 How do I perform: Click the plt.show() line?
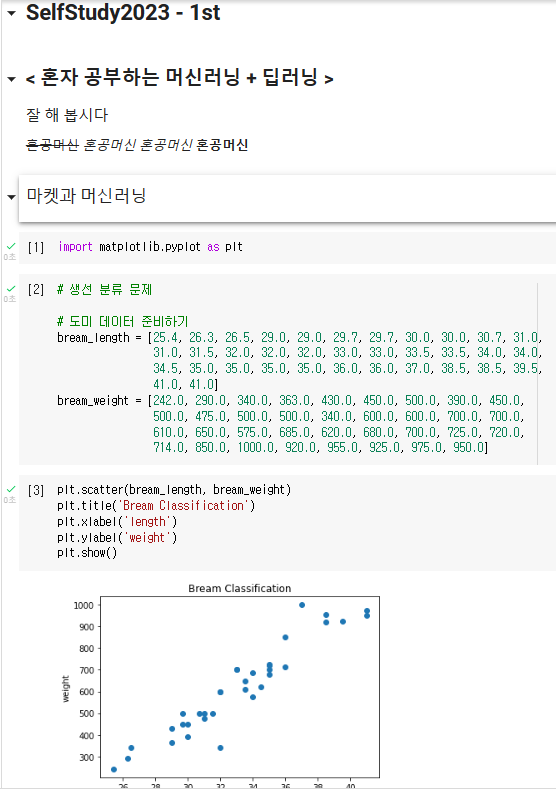pyautogui.click(x=87, y=553)
